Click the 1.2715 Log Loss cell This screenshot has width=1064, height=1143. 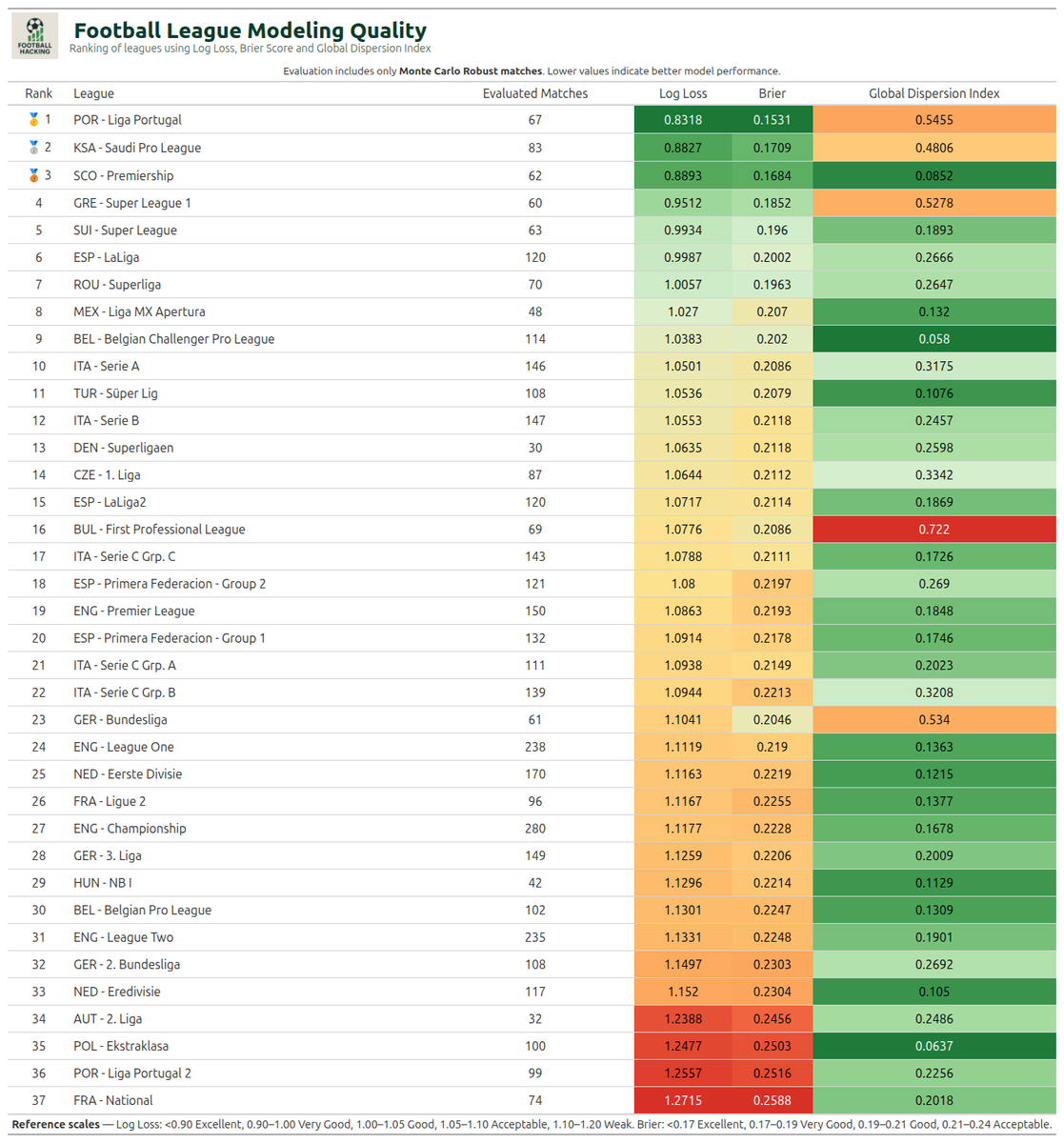coord(683,1100)
